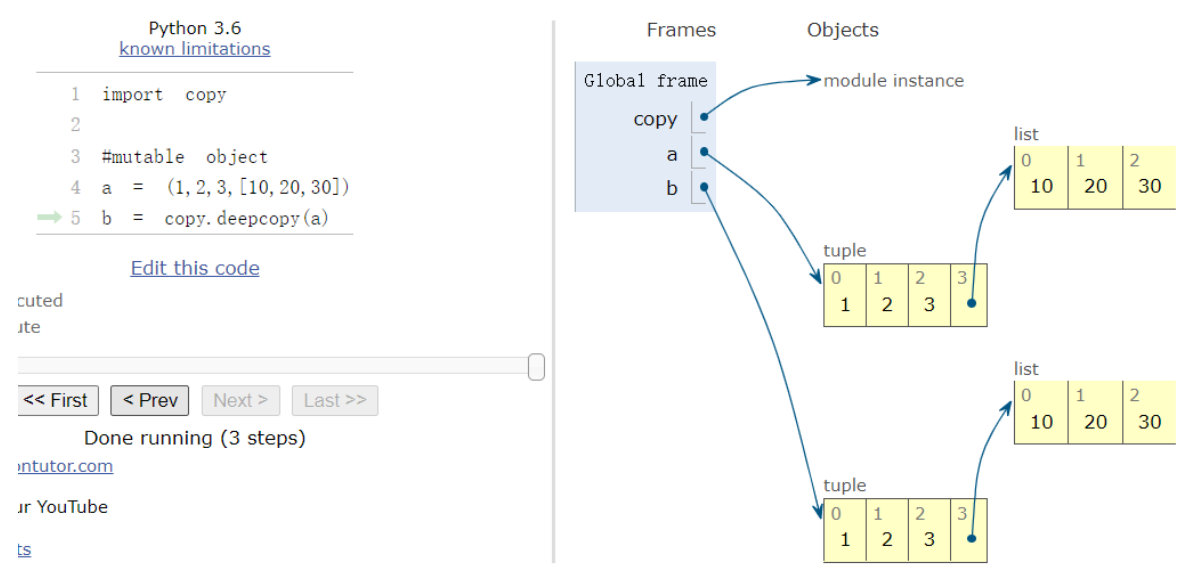Click the line defining tuple a
The image size is (1187, 569).
click(225, 187)
